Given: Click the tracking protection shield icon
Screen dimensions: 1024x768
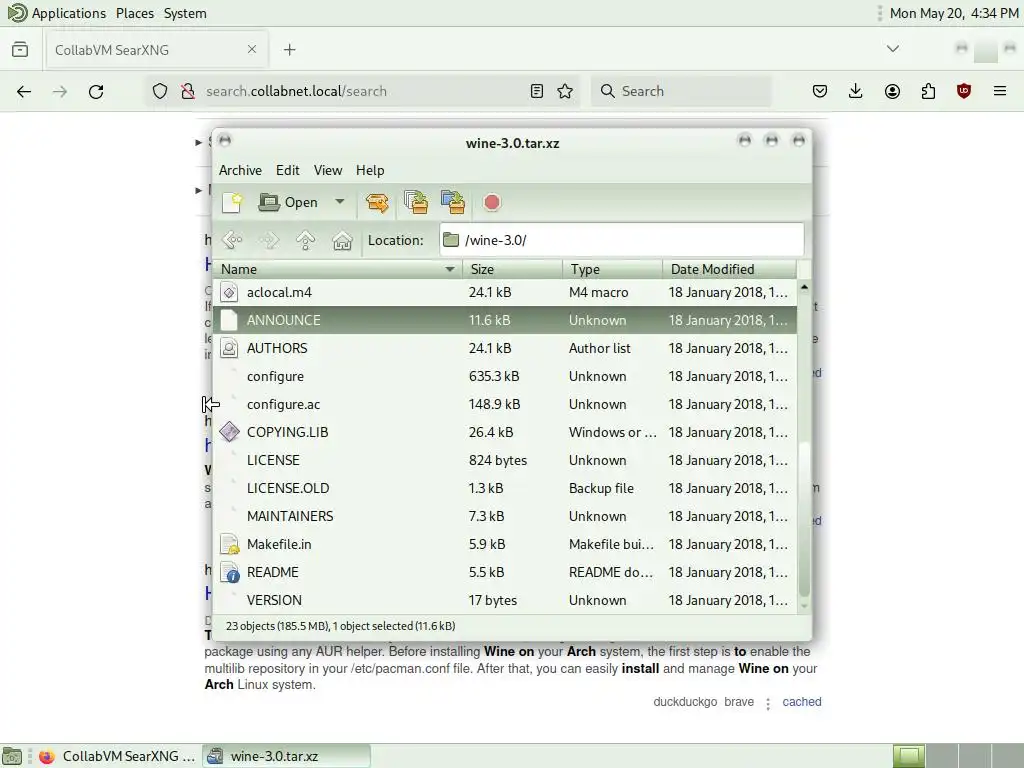Looking at the screenshot, I should tap(159, 91).
